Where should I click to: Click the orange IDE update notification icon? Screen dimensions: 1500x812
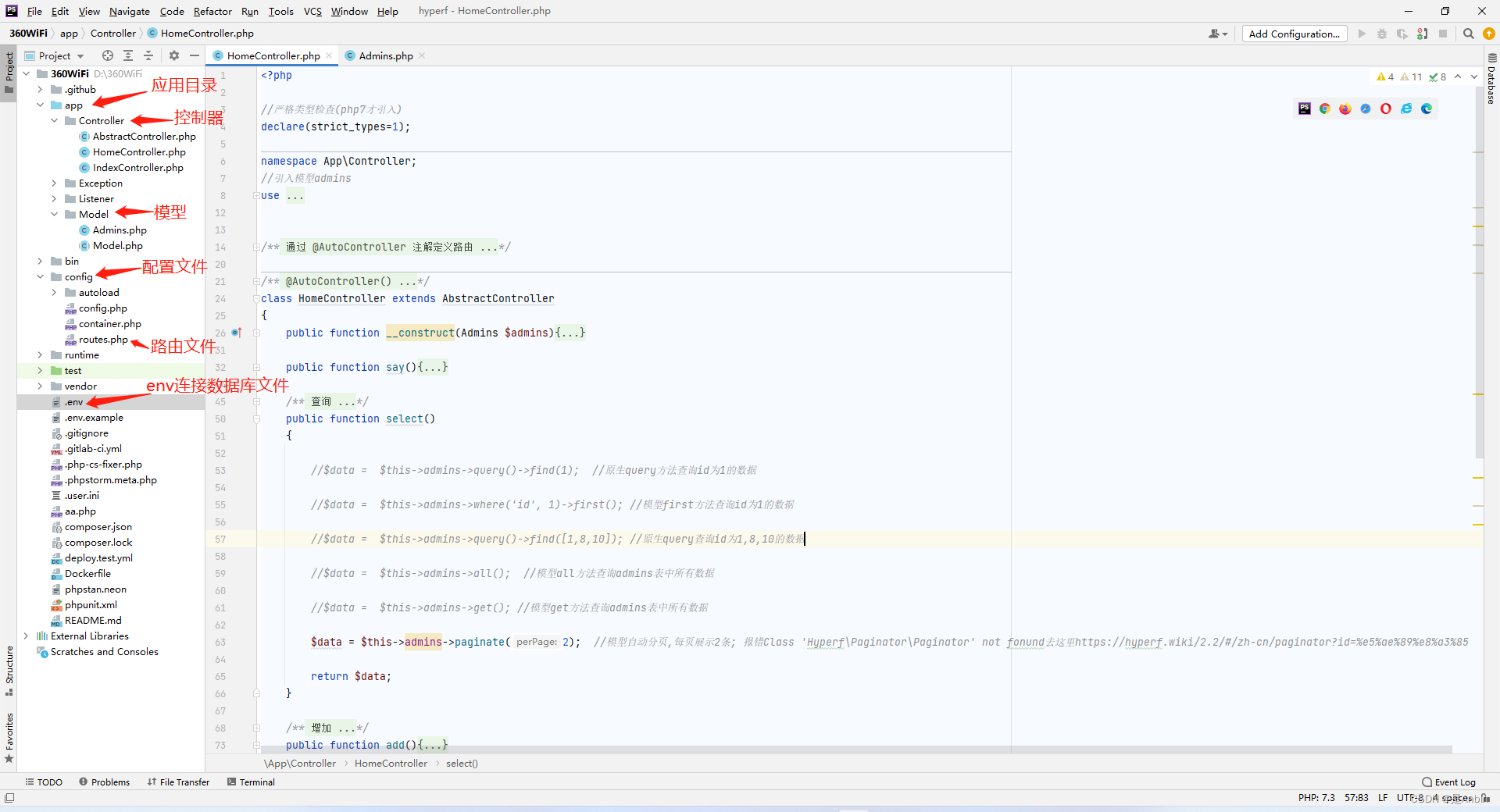(1489, 34)
